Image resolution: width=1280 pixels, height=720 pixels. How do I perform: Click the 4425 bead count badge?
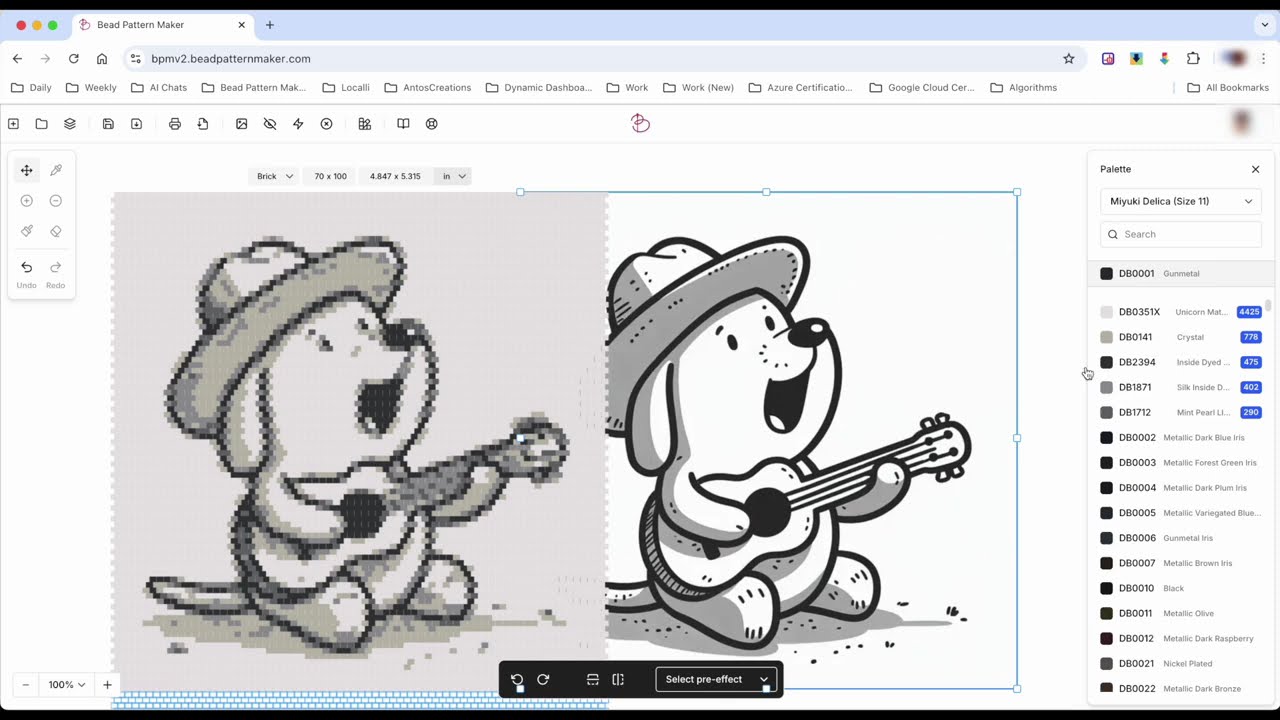[x=1249, y=312]
